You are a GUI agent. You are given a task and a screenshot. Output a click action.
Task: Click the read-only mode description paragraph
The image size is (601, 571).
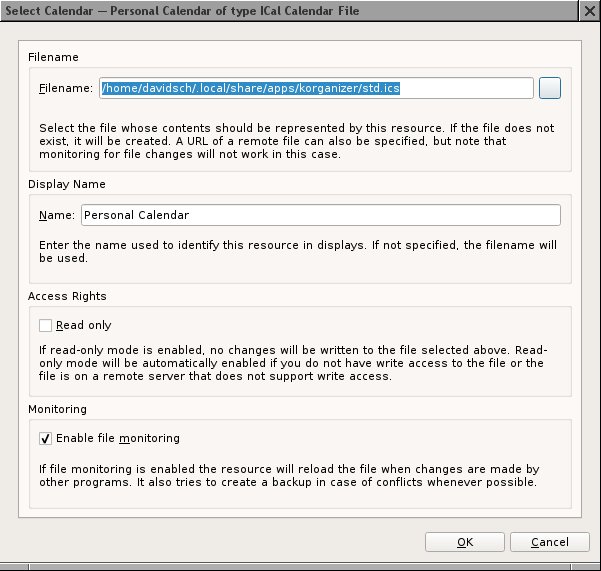[293, 363]
